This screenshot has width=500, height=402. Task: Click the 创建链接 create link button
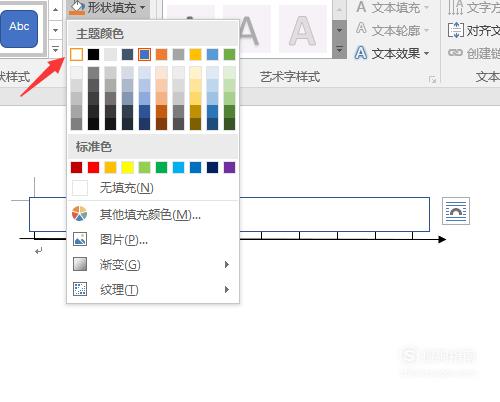point(473,53)
